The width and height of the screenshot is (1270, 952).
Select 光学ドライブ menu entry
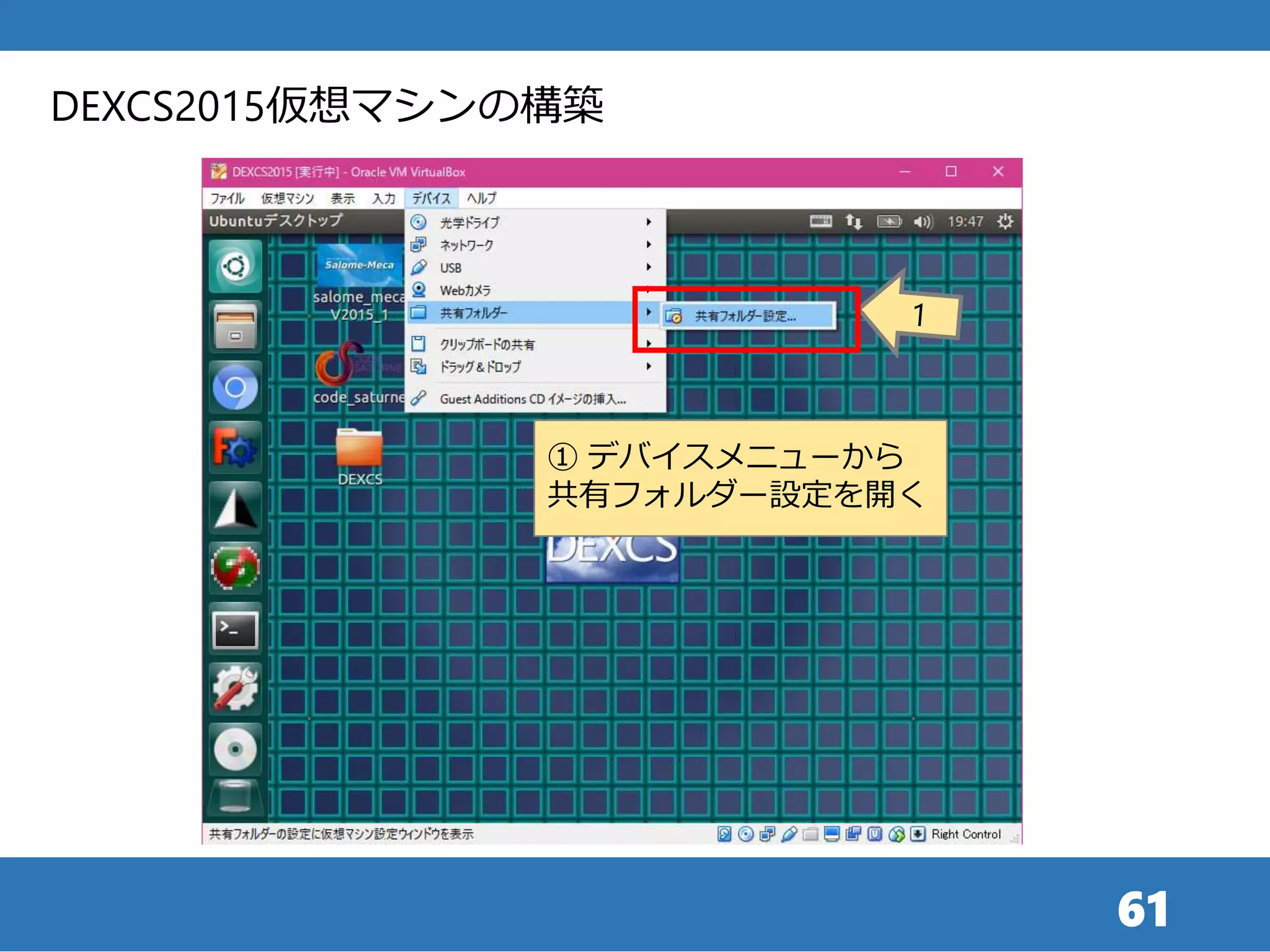click(x=535, y=223)
